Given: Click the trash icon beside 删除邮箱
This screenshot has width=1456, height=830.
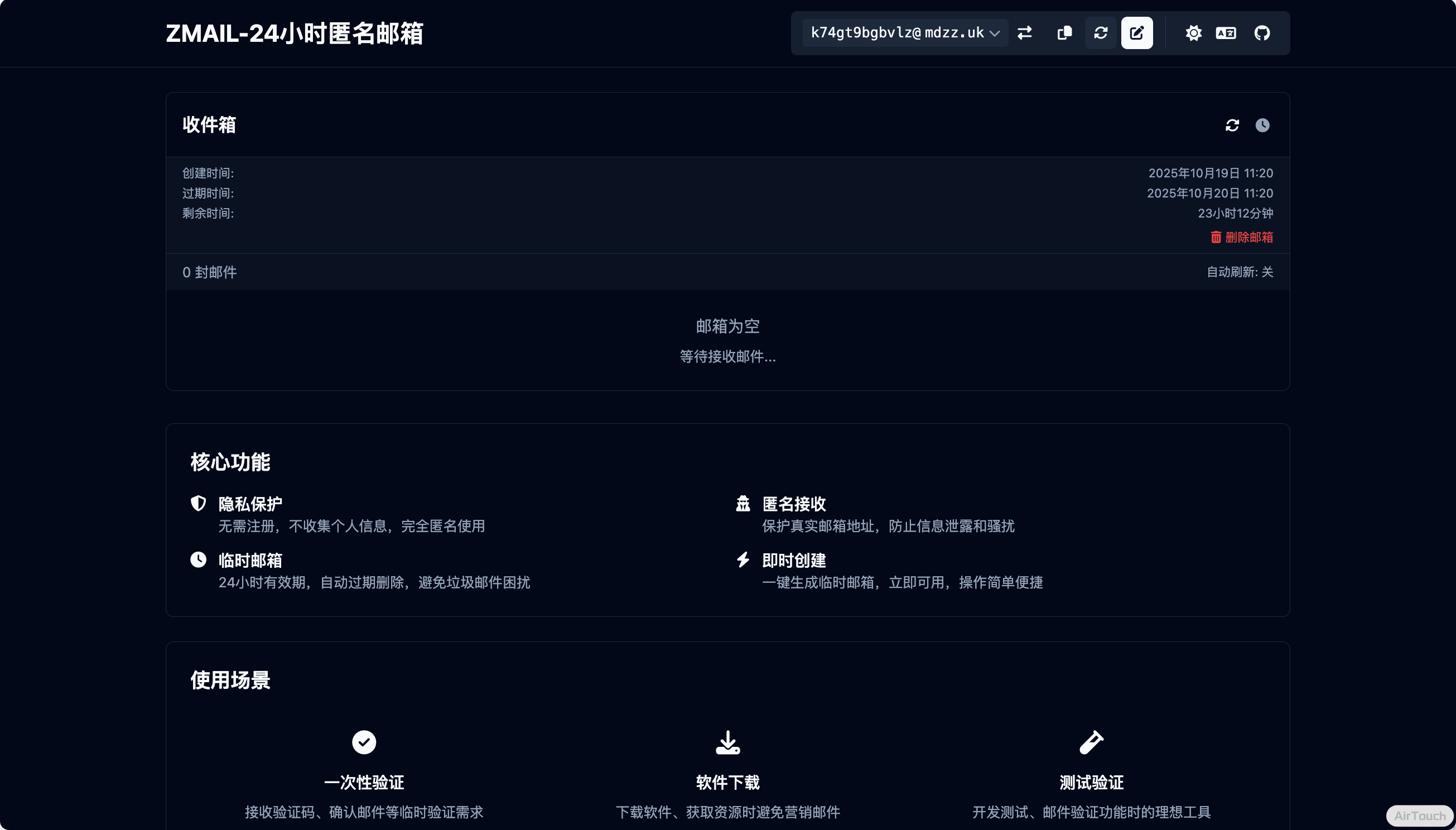Looking at the screenshot, I should [1216, 237].
